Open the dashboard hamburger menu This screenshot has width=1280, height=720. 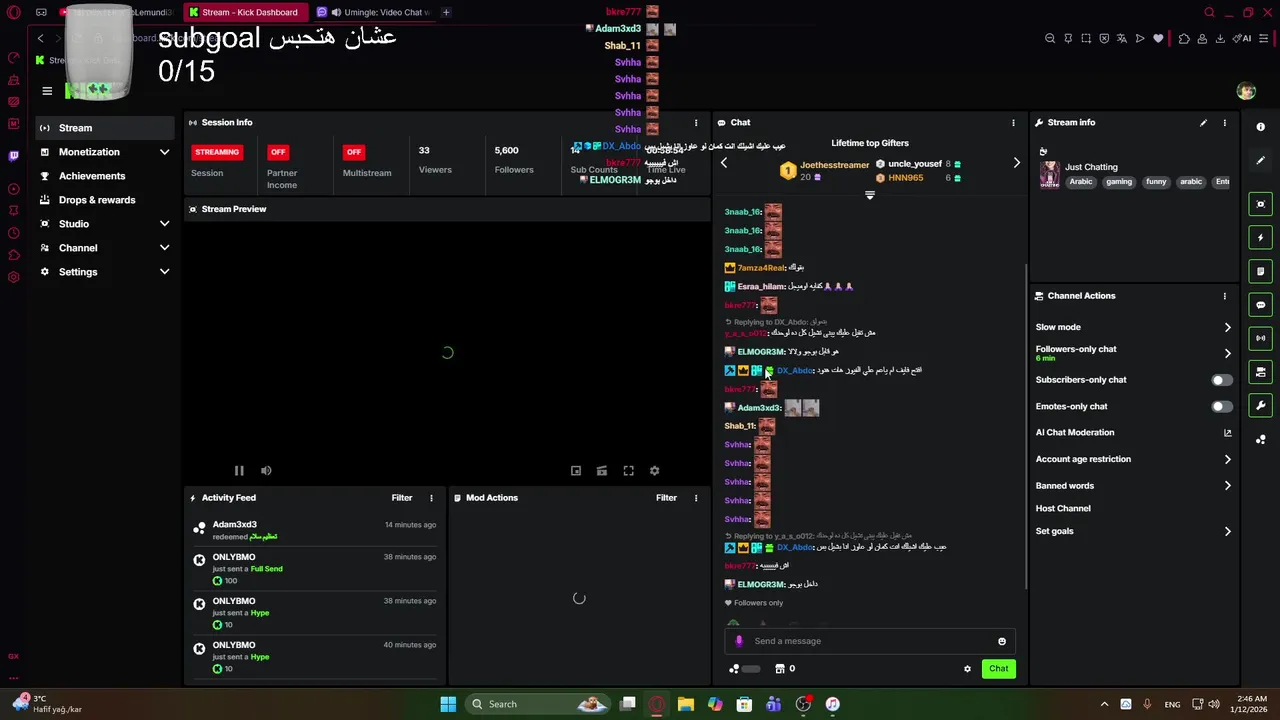coord(47,91)
